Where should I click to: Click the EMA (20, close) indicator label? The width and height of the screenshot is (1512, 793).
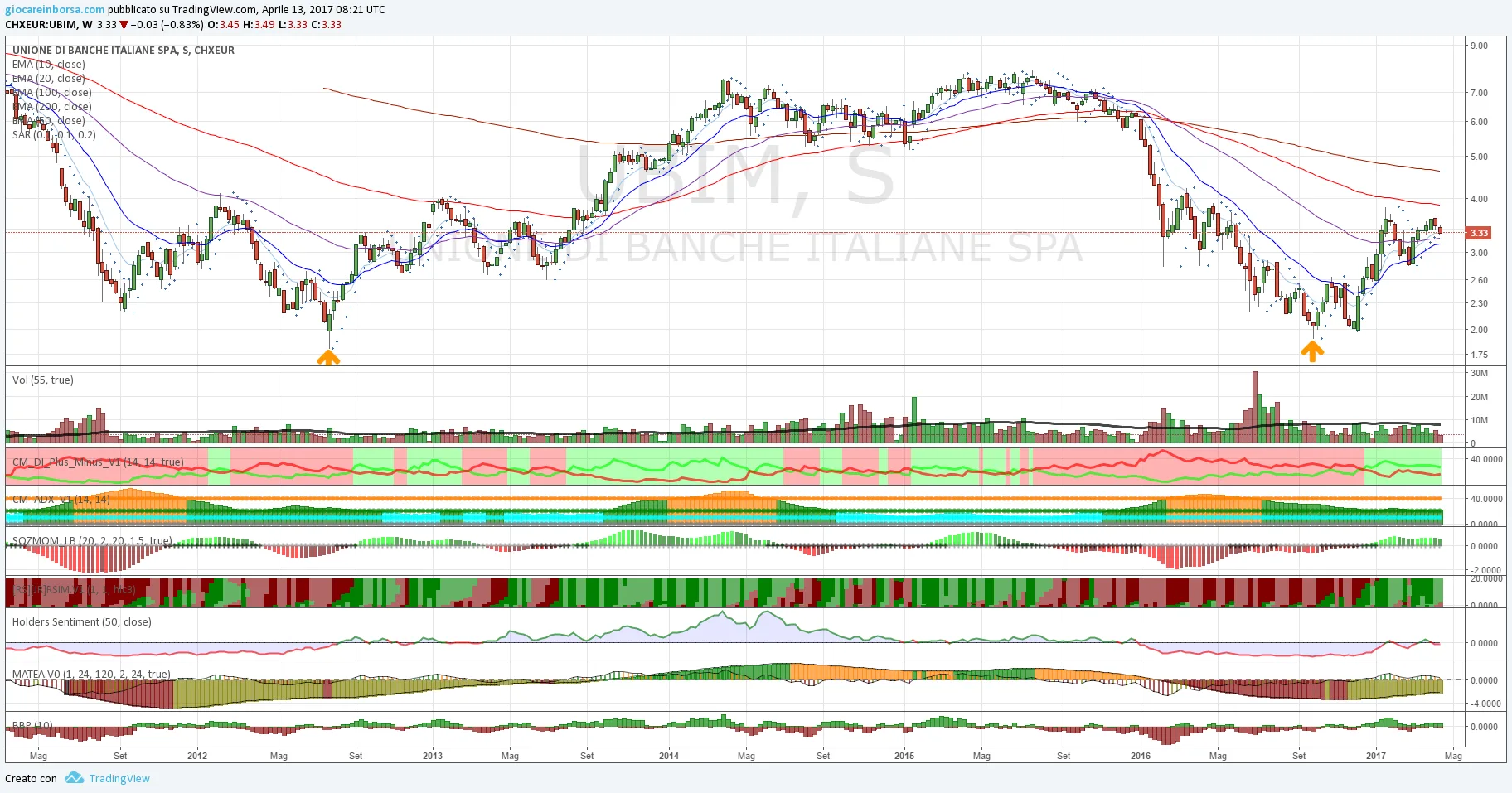pyautogui.click(x=49, y=78)
